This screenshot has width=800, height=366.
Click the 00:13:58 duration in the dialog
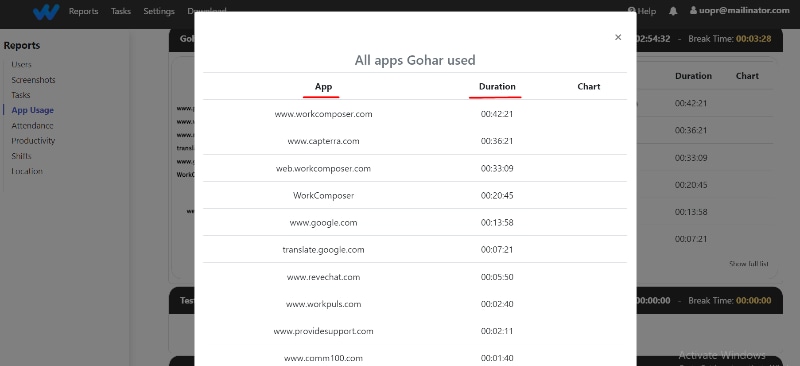[496, 222]
